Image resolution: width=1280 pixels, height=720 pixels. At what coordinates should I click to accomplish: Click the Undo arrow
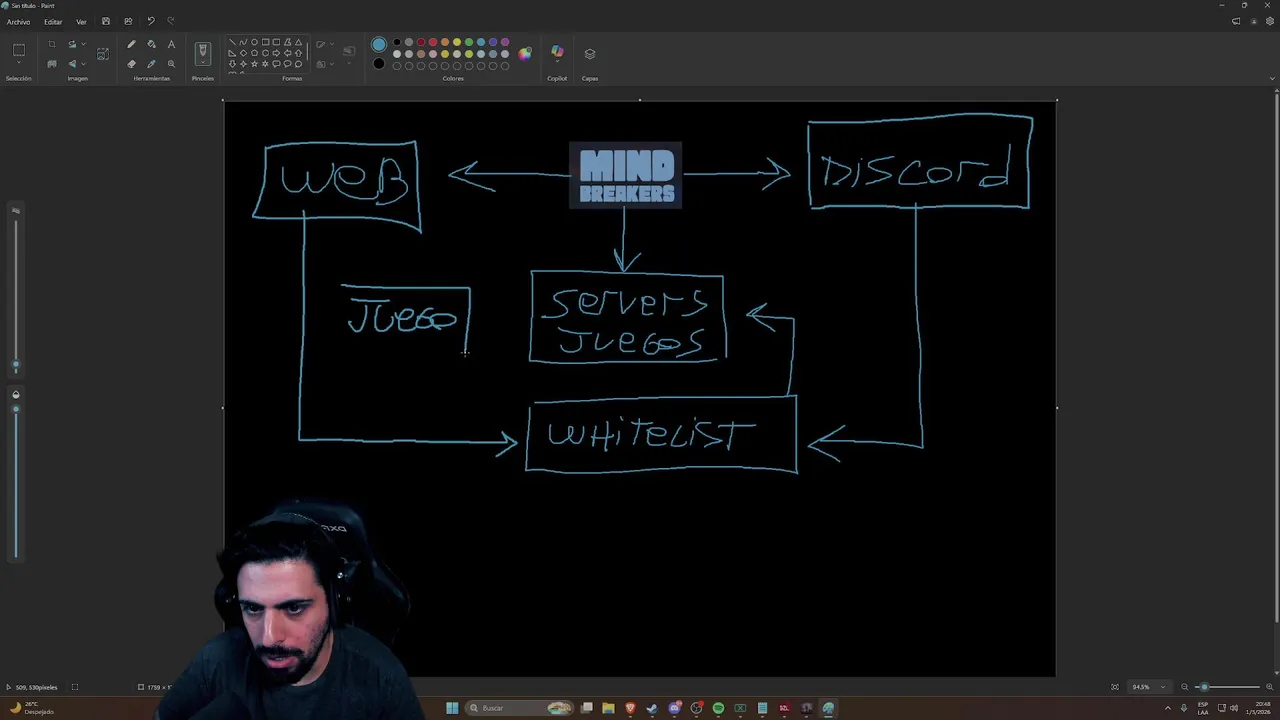click(150, 21)
